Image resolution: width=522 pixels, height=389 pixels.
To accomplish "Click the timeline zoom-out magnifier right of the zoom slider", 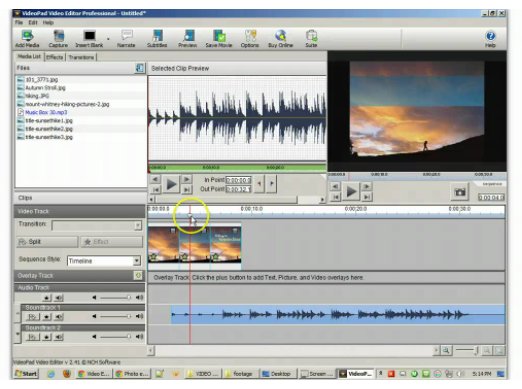I will (x=487, y=350).
